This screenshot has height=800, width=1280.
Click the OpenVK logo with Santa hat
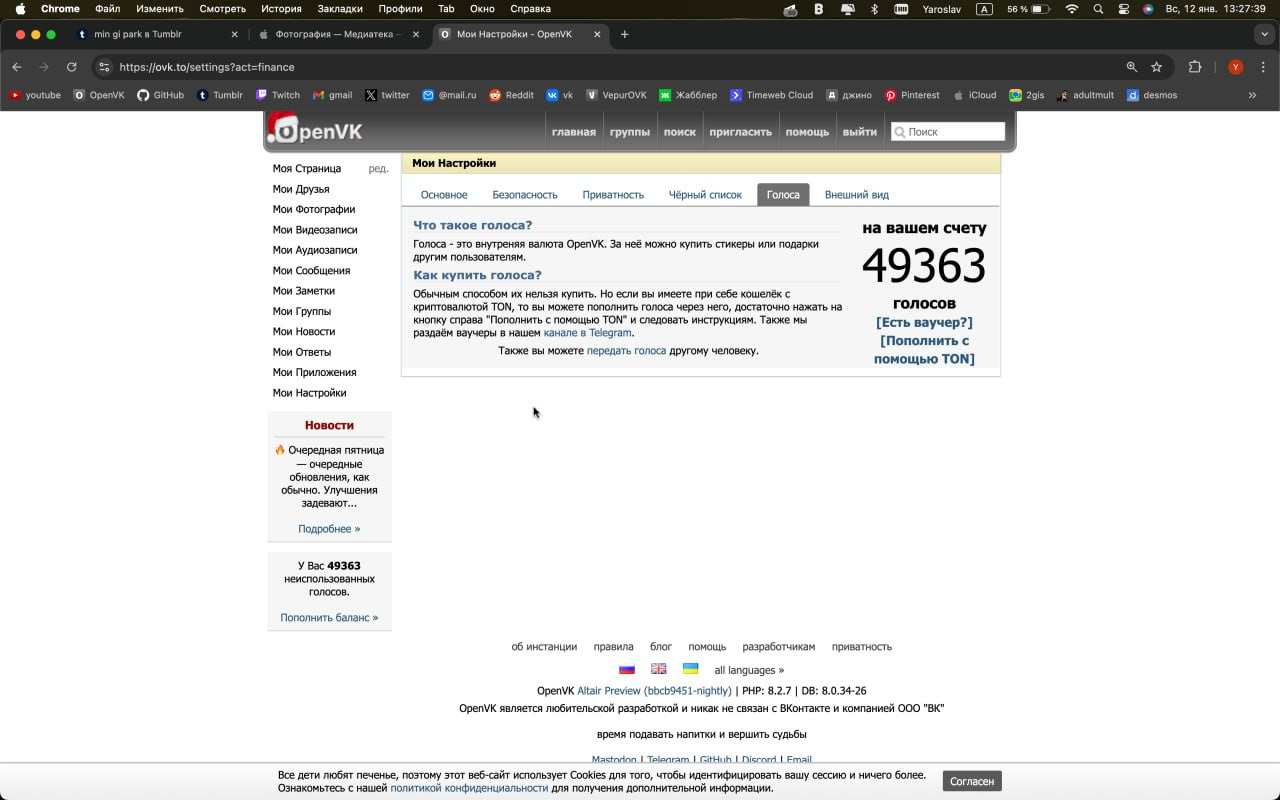tap(315, 130)
